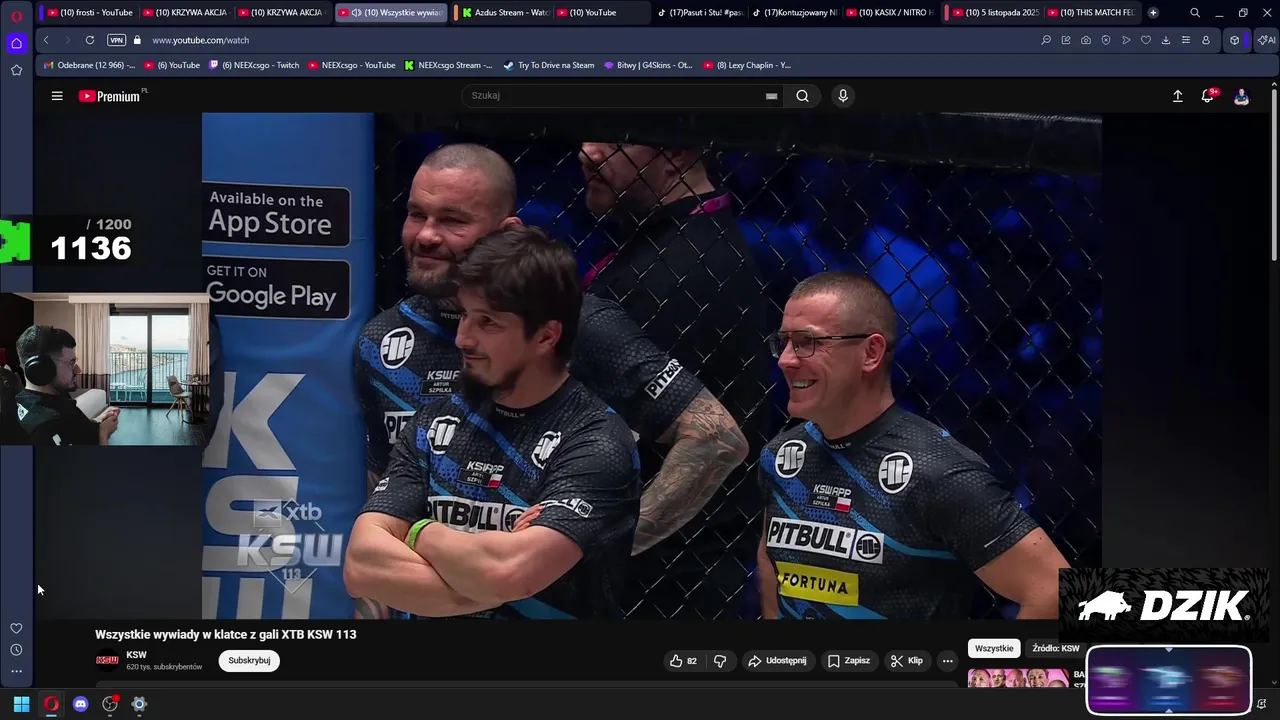
Task: Click the find-in-page magnifier toolbar icon
Action: click(1046, 40)
